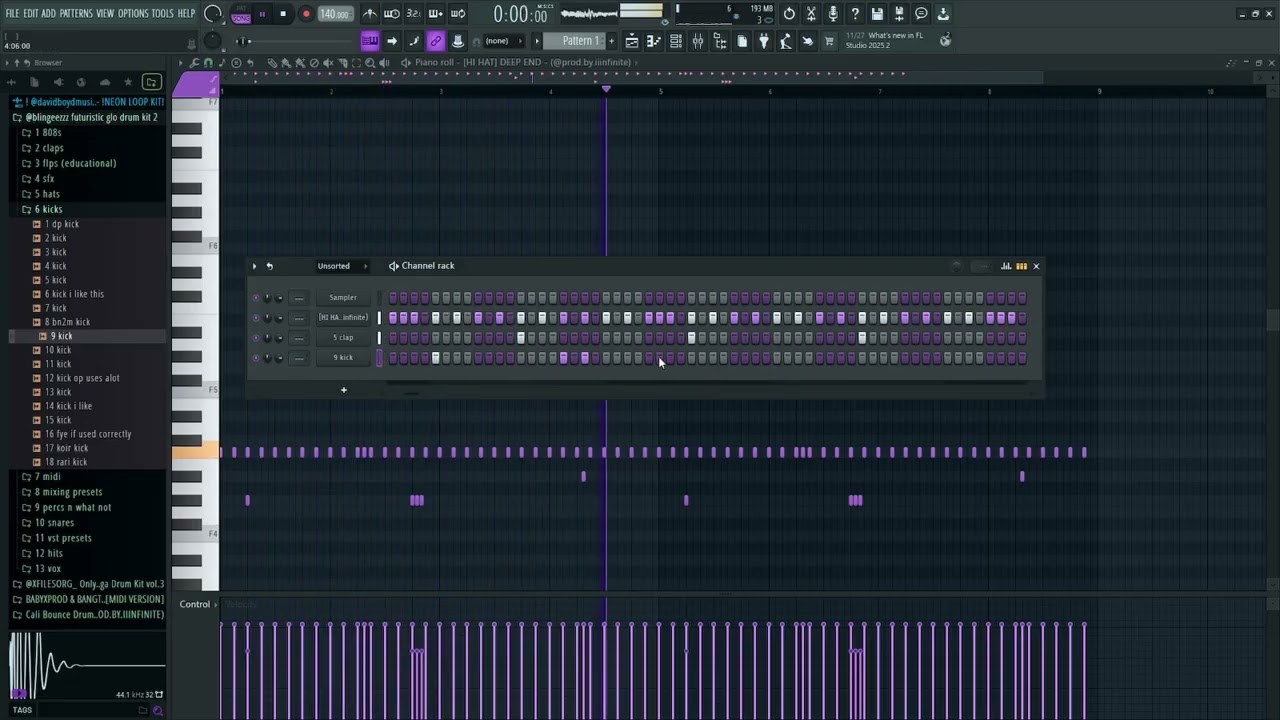
Task: Toggle the metronome icon in the toolbar
Action: coord(369,14)
